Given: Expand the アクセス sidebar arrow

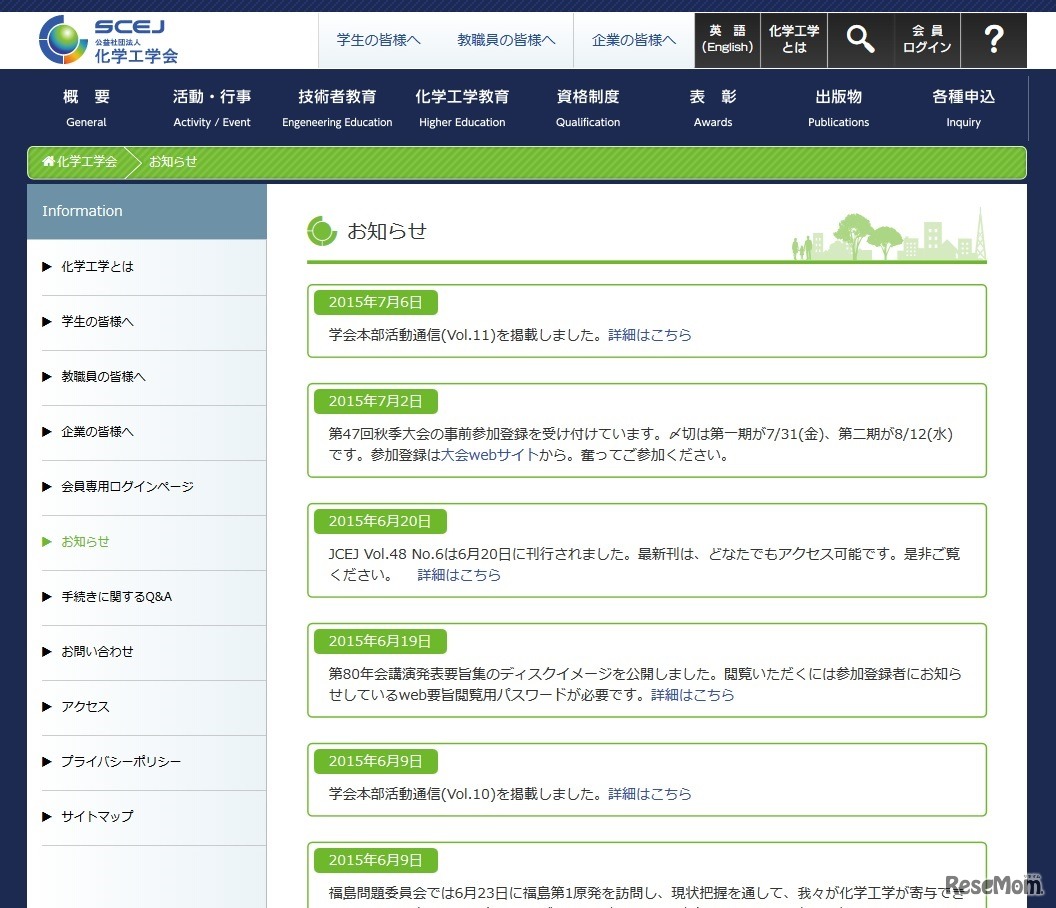Looking at the screenshot, I should (x=46, y=706).
